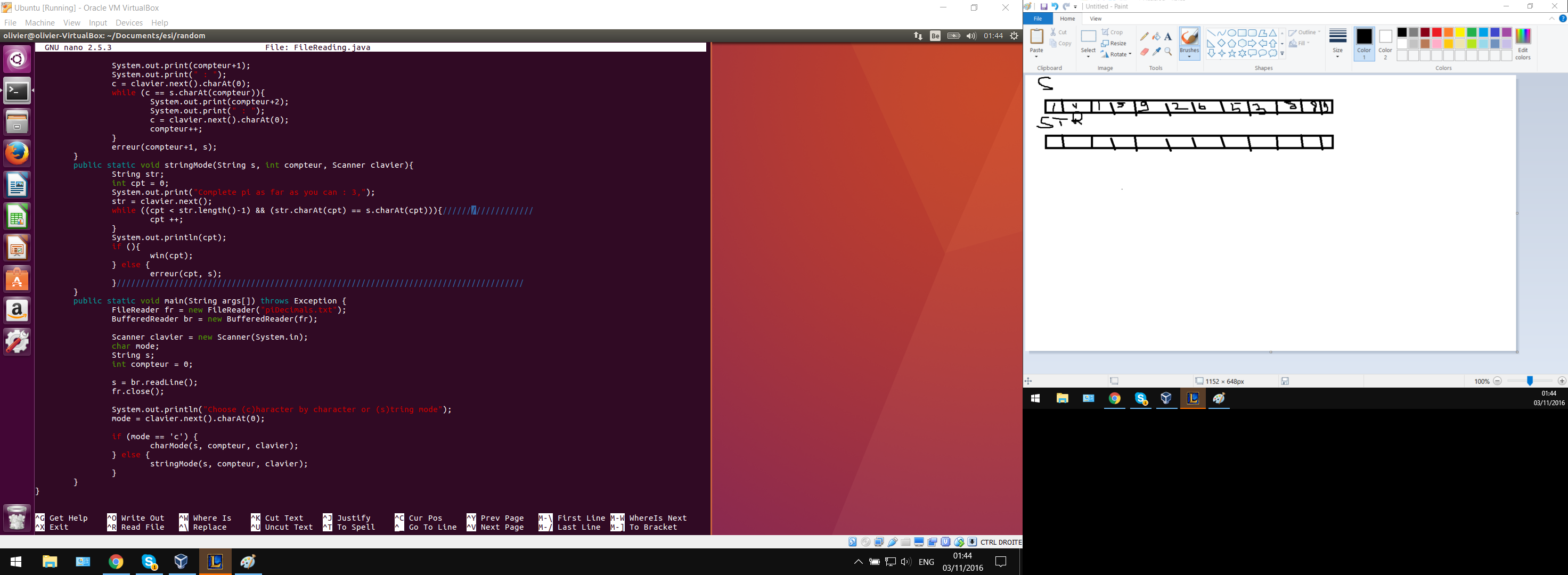
Task: Choose the Right arrow shape
Action: click(1252, 43)
